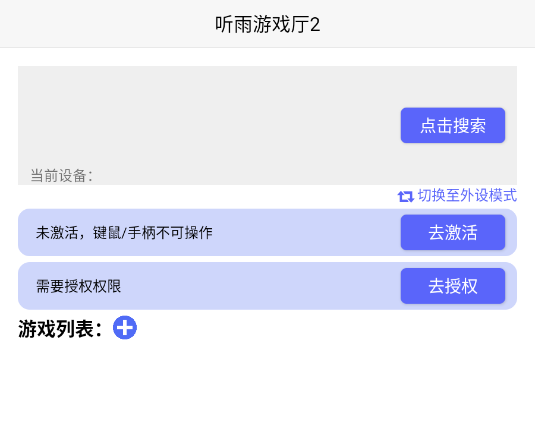This screenshot has width=535, height=438.
Task: Add a new game with circular plus
Action: pos(125,327)
